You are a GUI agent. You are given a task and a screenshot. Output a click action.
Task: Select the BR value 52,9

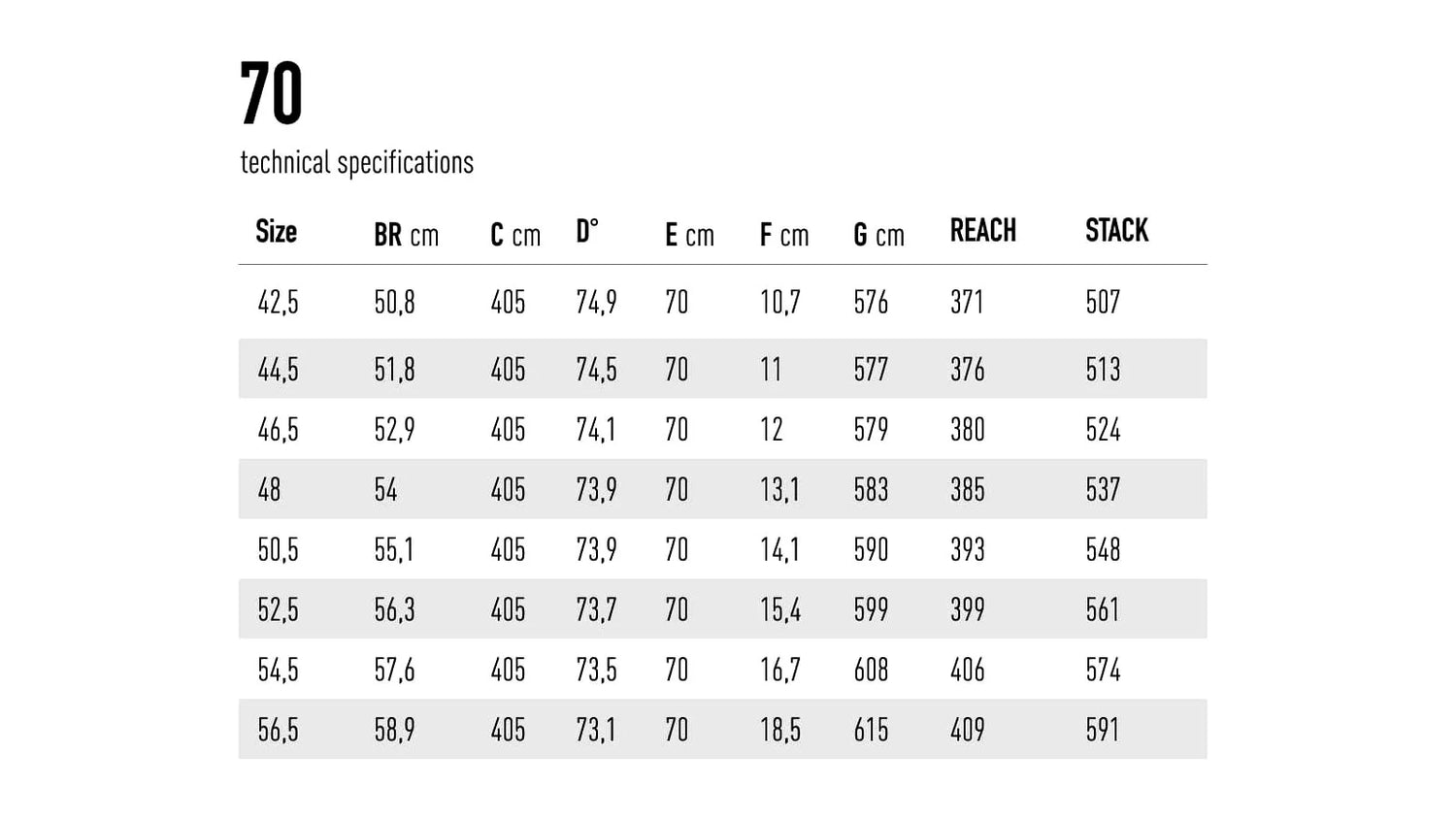point(394,430)
